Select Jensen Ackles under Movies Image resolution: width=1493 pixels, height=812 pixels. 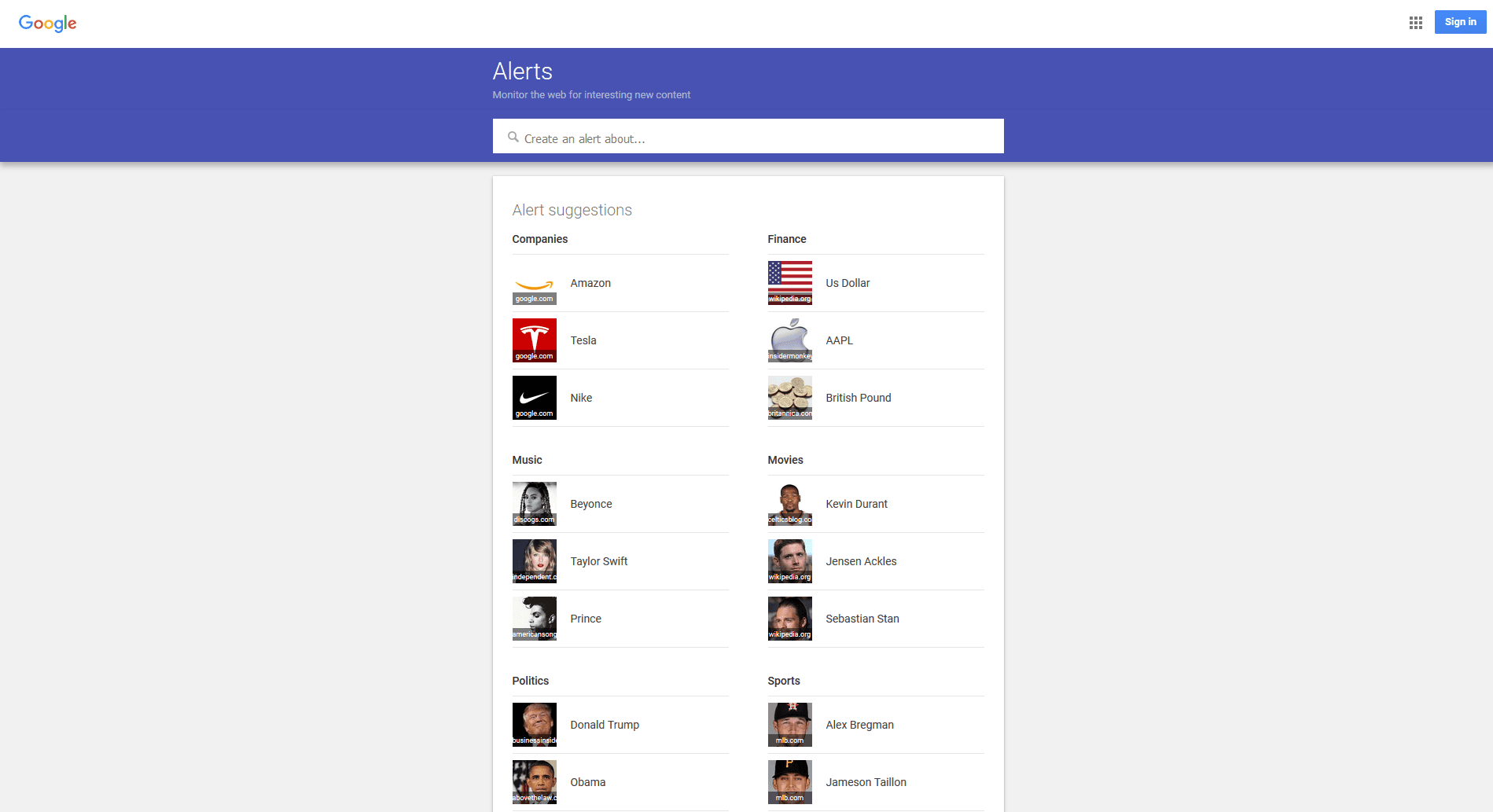(861, 561)
